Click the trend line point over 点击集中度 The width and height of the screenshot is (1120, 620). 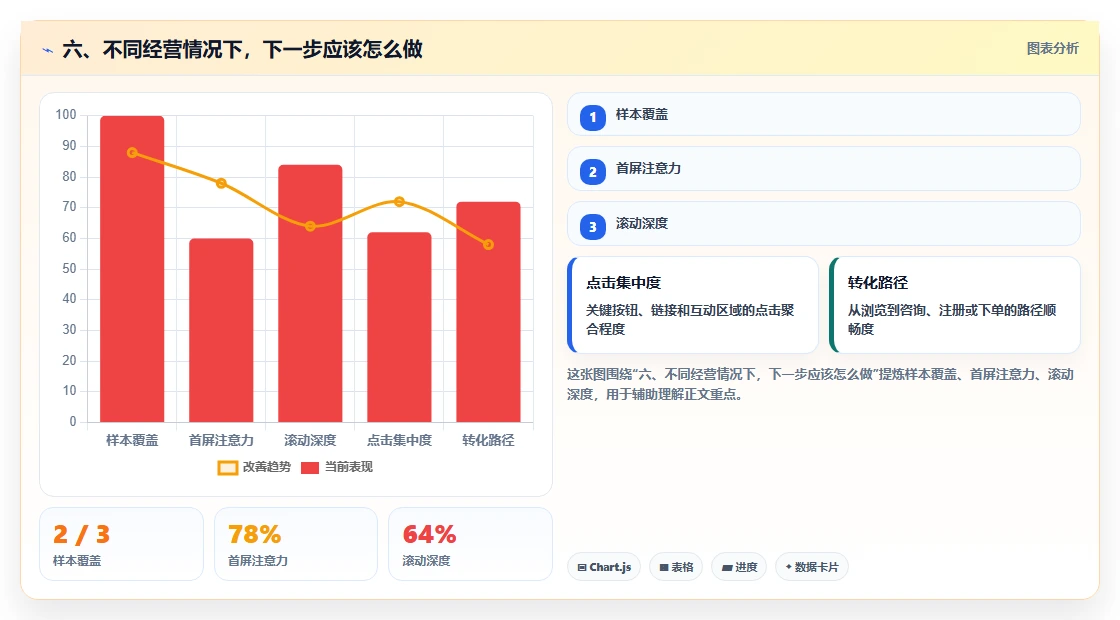pyautogui.click(x=399, y=202)
